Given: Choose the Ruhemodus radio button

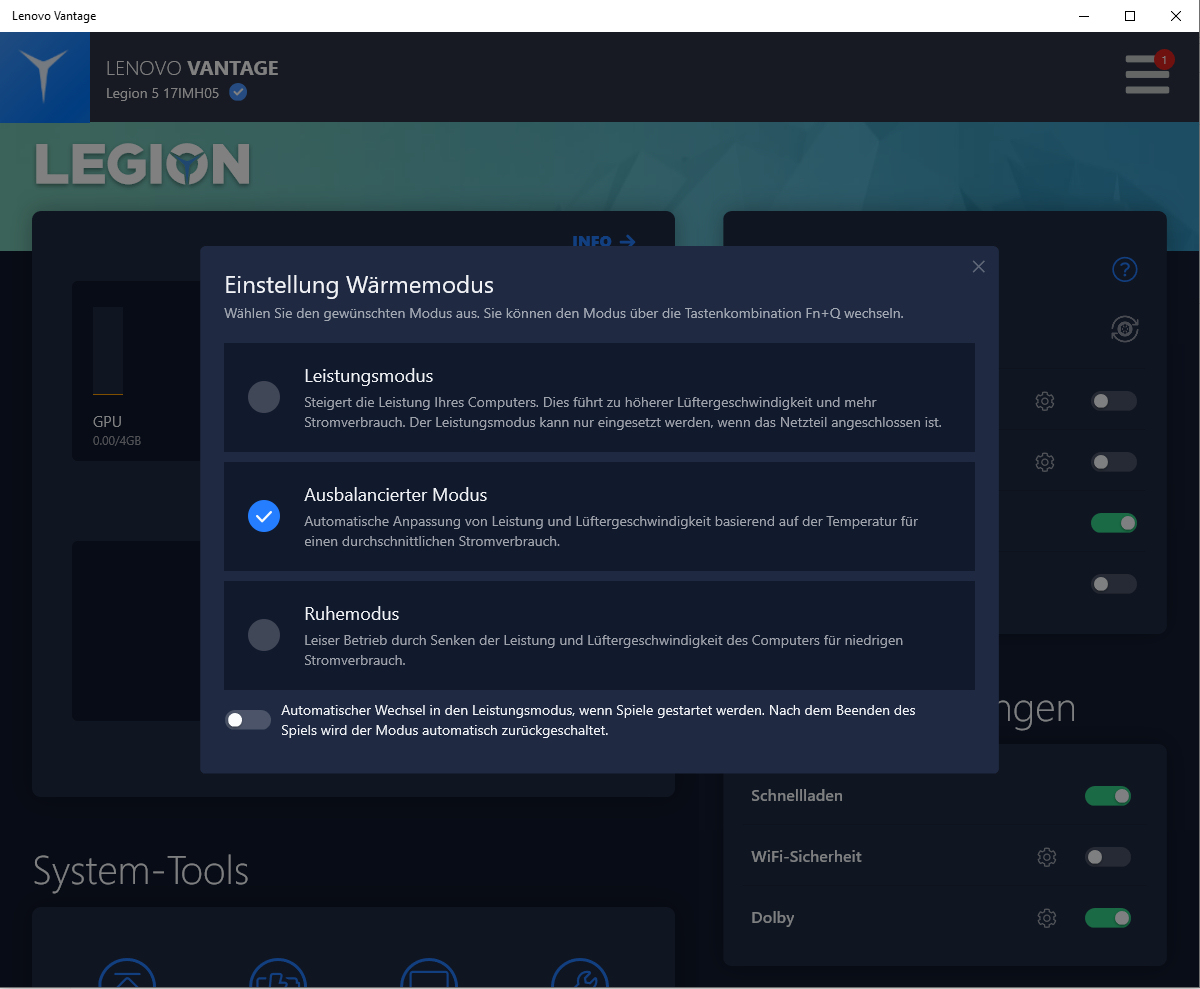Looking at the screenshot, I should tap(264, 635).
